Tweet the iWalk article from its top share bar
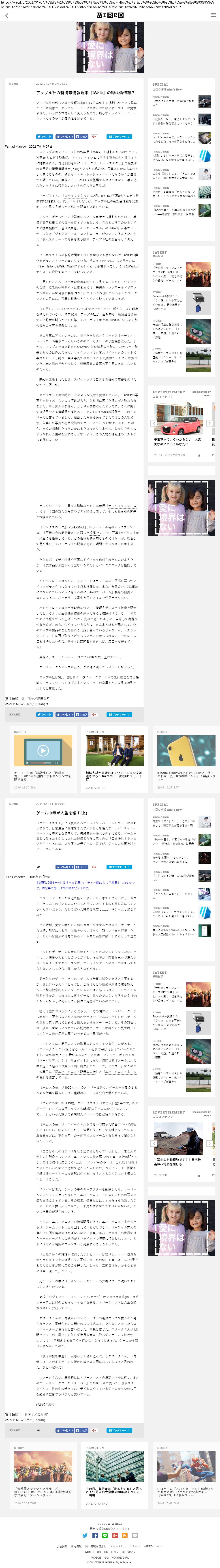Screen dimensions: 220x1568 coord(44,136)
